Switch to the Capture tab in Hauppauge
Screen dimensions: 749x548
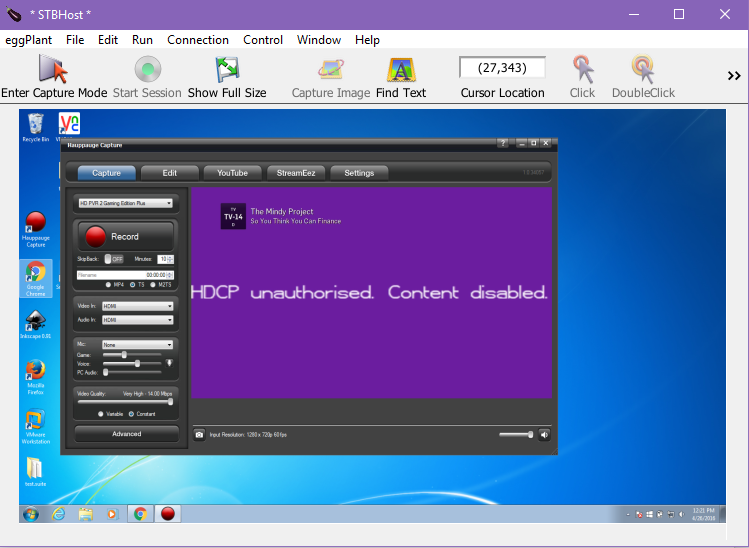coord(106,173)
